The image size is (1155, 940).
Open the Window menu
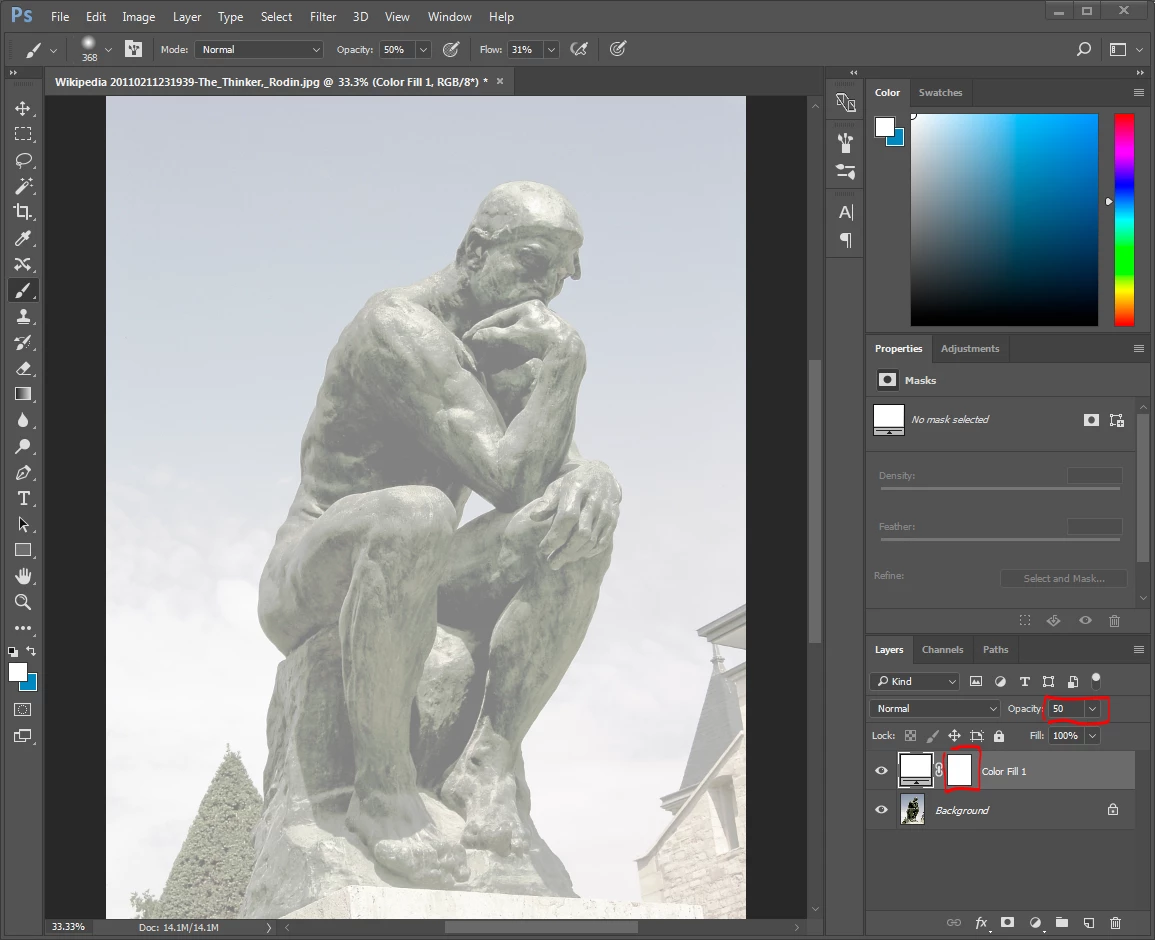coord(449,16)
